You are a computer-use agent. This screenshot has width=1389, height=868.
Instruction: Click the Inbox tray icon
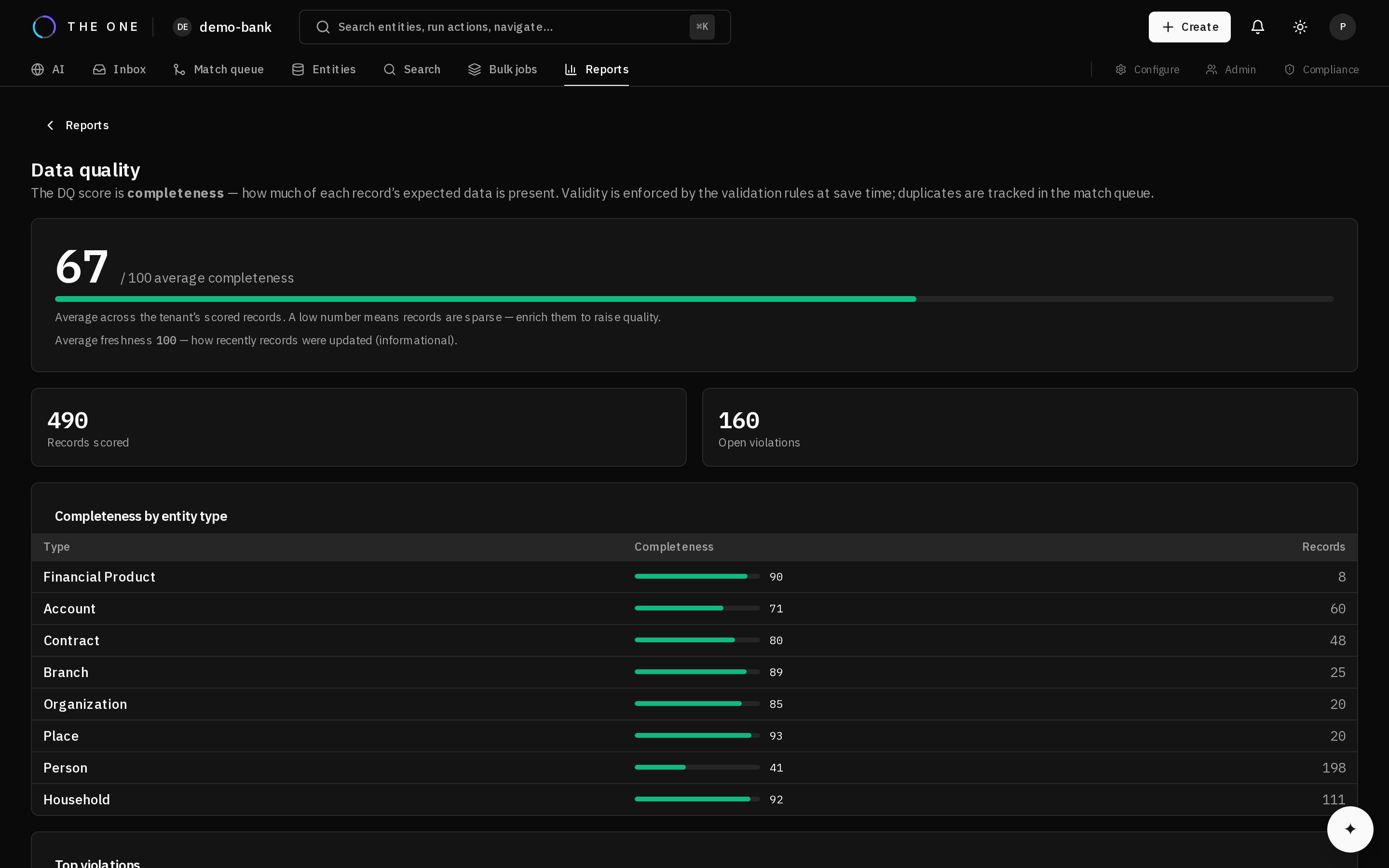click(x=99, y=69)
